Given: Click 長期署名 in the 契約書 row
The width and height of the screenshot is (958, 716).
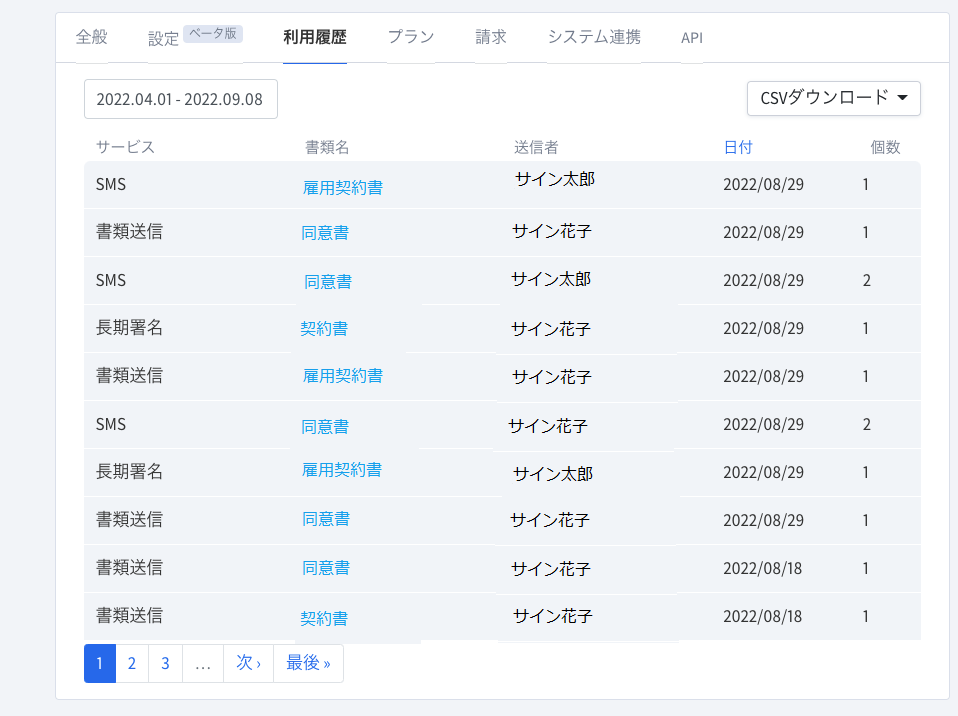Looking at the screenshot, I should 129,327.
